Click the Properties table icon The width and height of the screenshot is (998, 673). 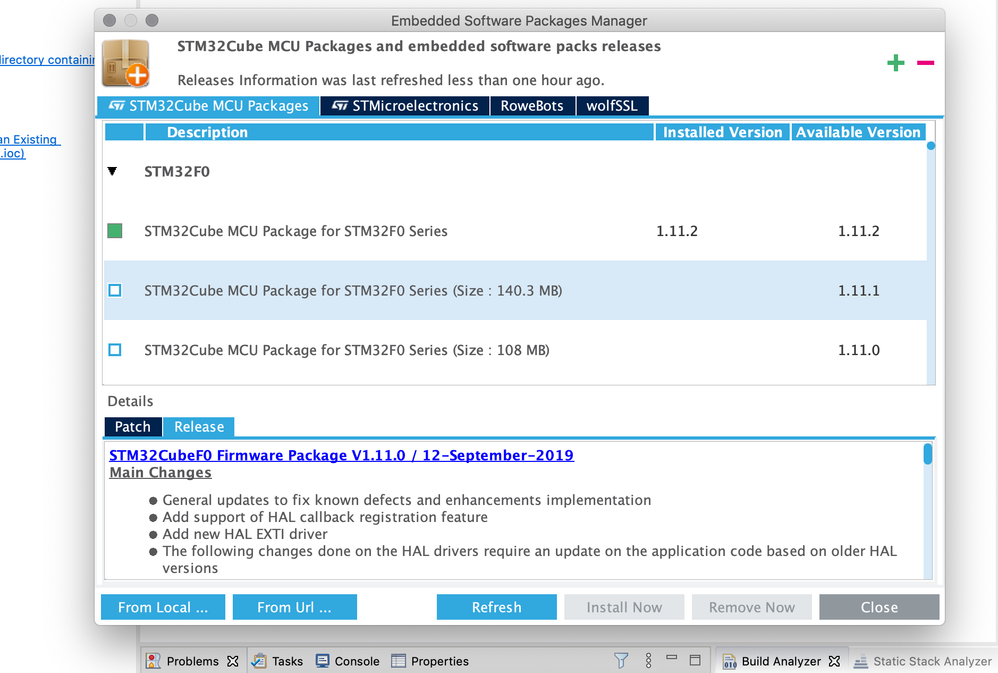pos(398,661)
